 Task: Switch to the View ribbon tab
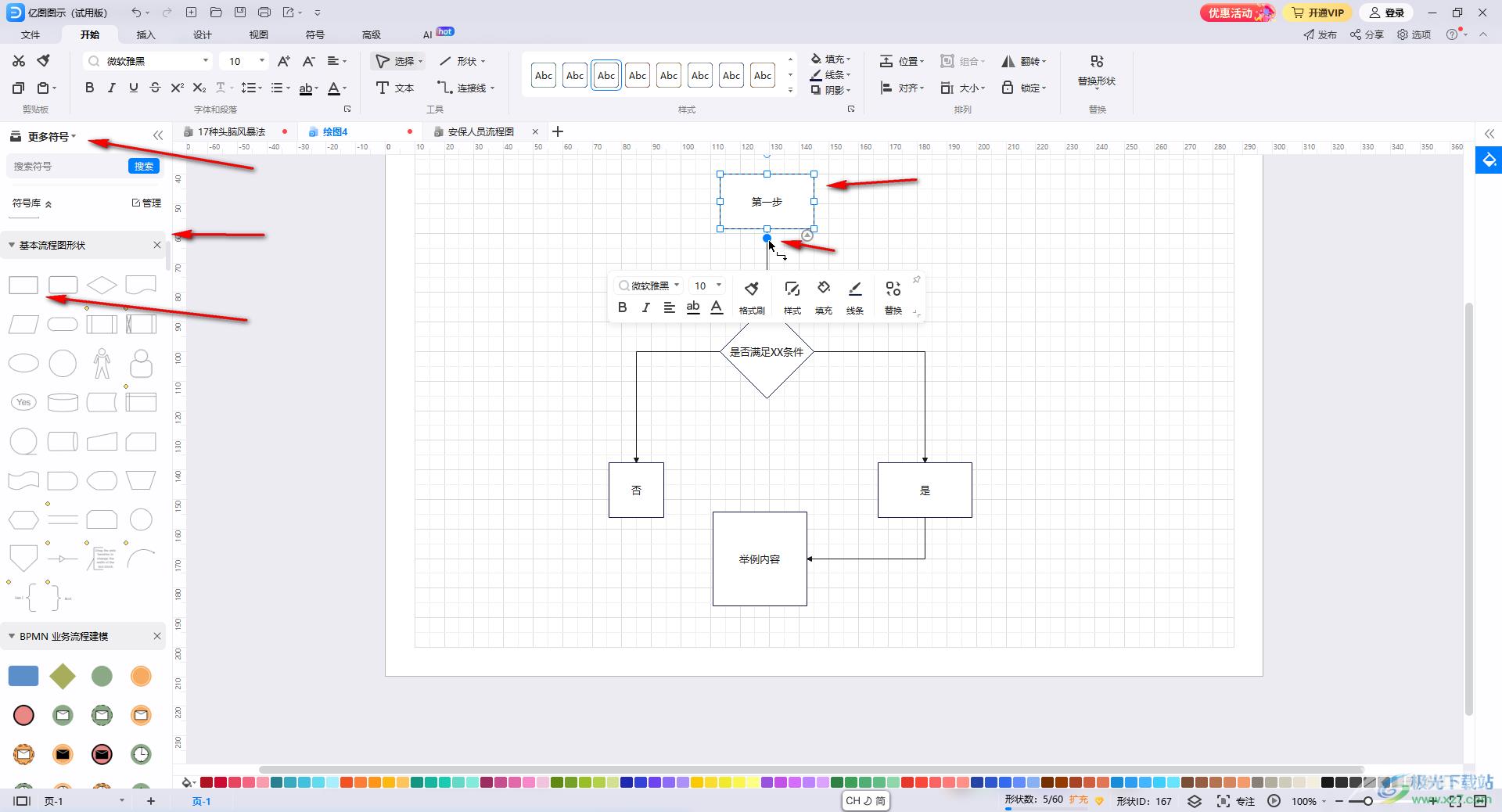click(x=258, y=34)
